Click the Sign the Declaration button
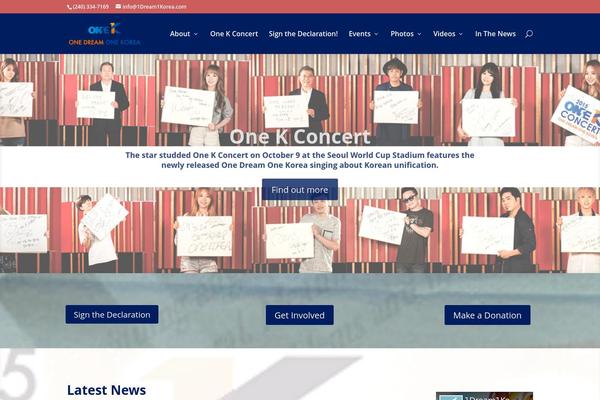This screenshot has height=400, width=600. [112, 315]
